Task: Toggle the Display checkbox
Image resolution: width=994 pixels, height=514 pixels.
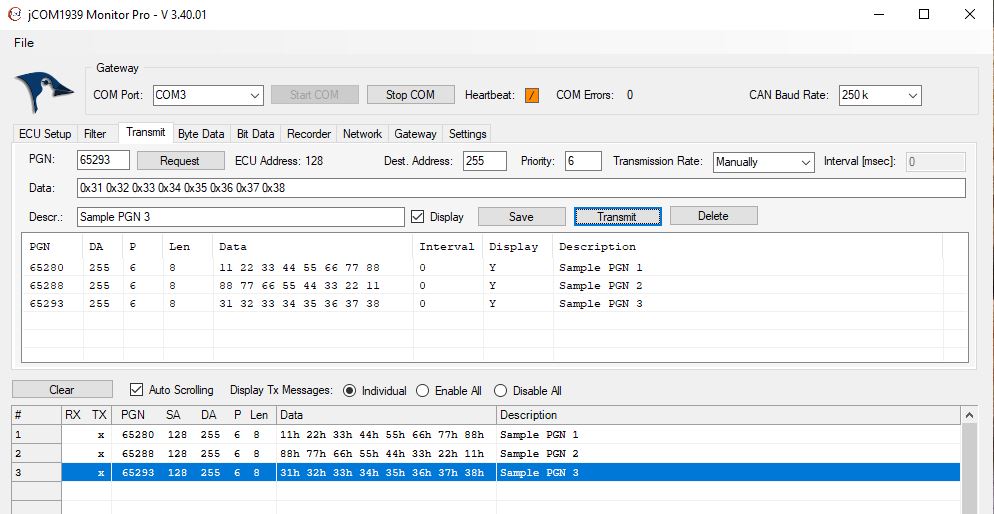Action: point(419,216)
